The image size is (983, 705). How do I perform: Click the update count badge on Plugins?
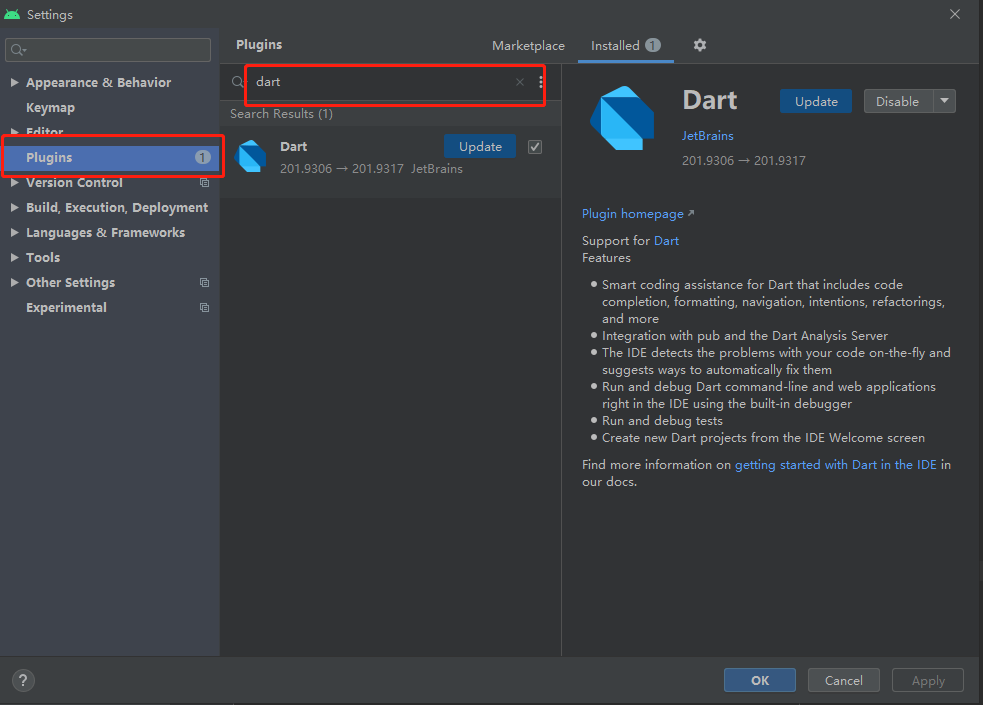point(202,157)
